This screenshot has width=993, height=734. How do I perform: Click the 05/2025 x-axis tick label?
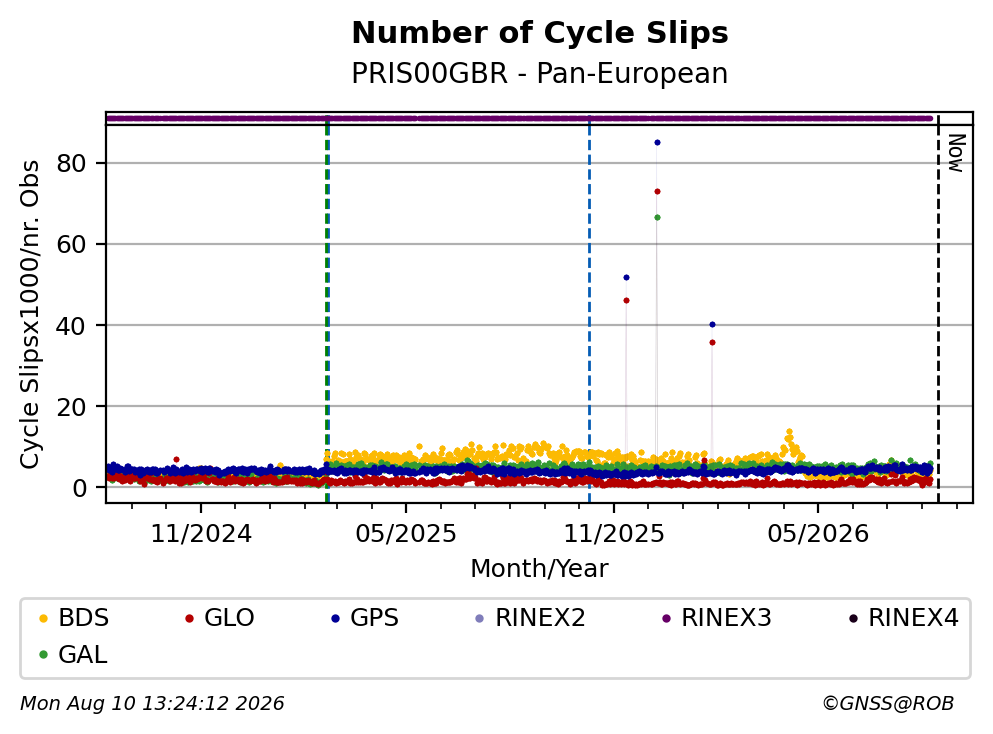(405, 534)
